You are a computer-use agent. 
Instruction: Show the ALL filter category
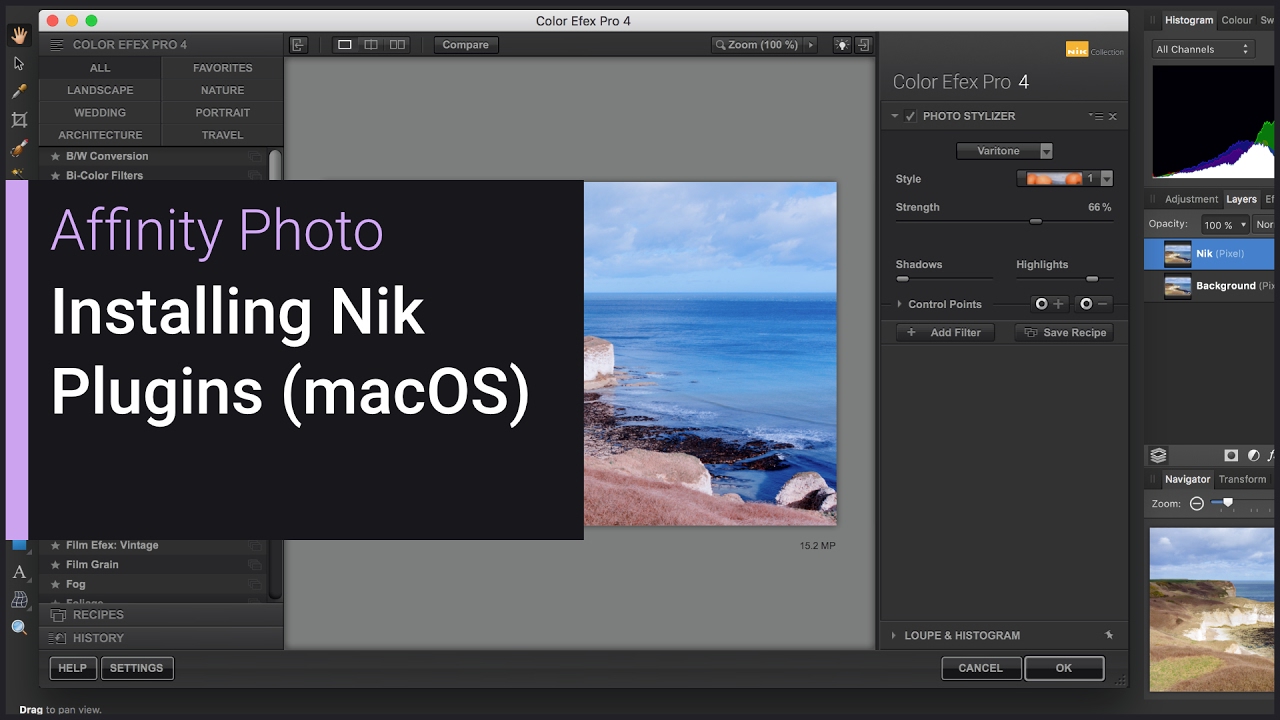[x=100, y=68]
